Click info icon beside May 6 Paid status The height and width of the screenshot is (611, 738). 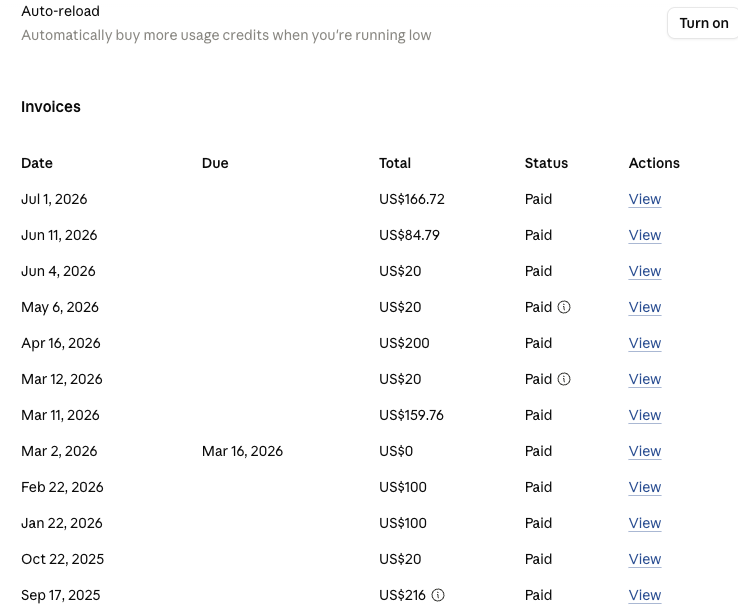[x=564, y=307]
